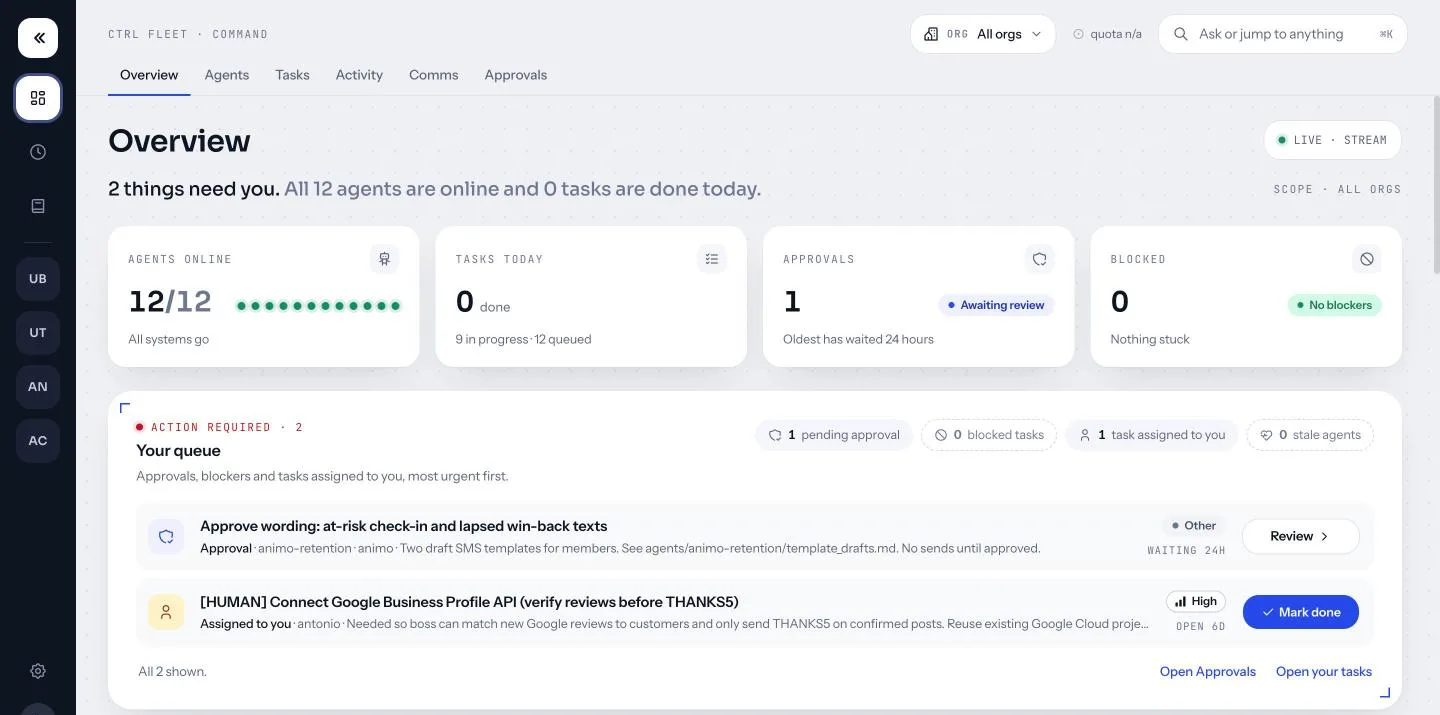Click the person icon on the HUMAN task row
This screenshot has height=715, width=1440.
point(166,612)
